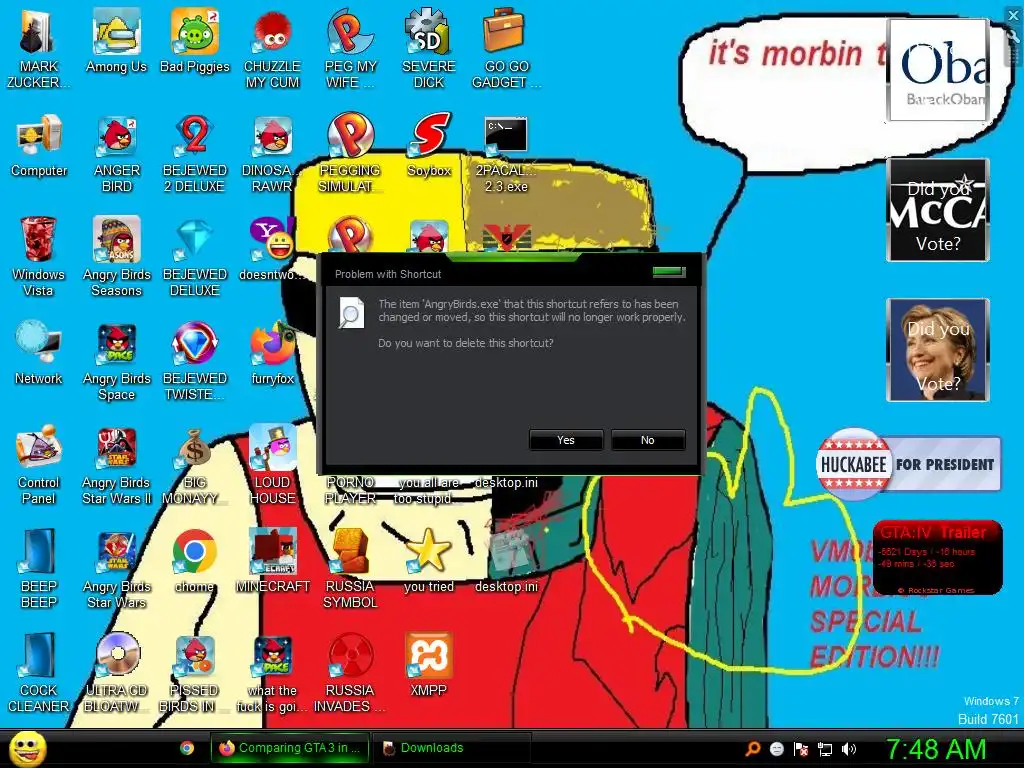This screenshot has width=1024, height=768.
Task: Click the flag action center tray icon
Action: click(x=801, y=749)
